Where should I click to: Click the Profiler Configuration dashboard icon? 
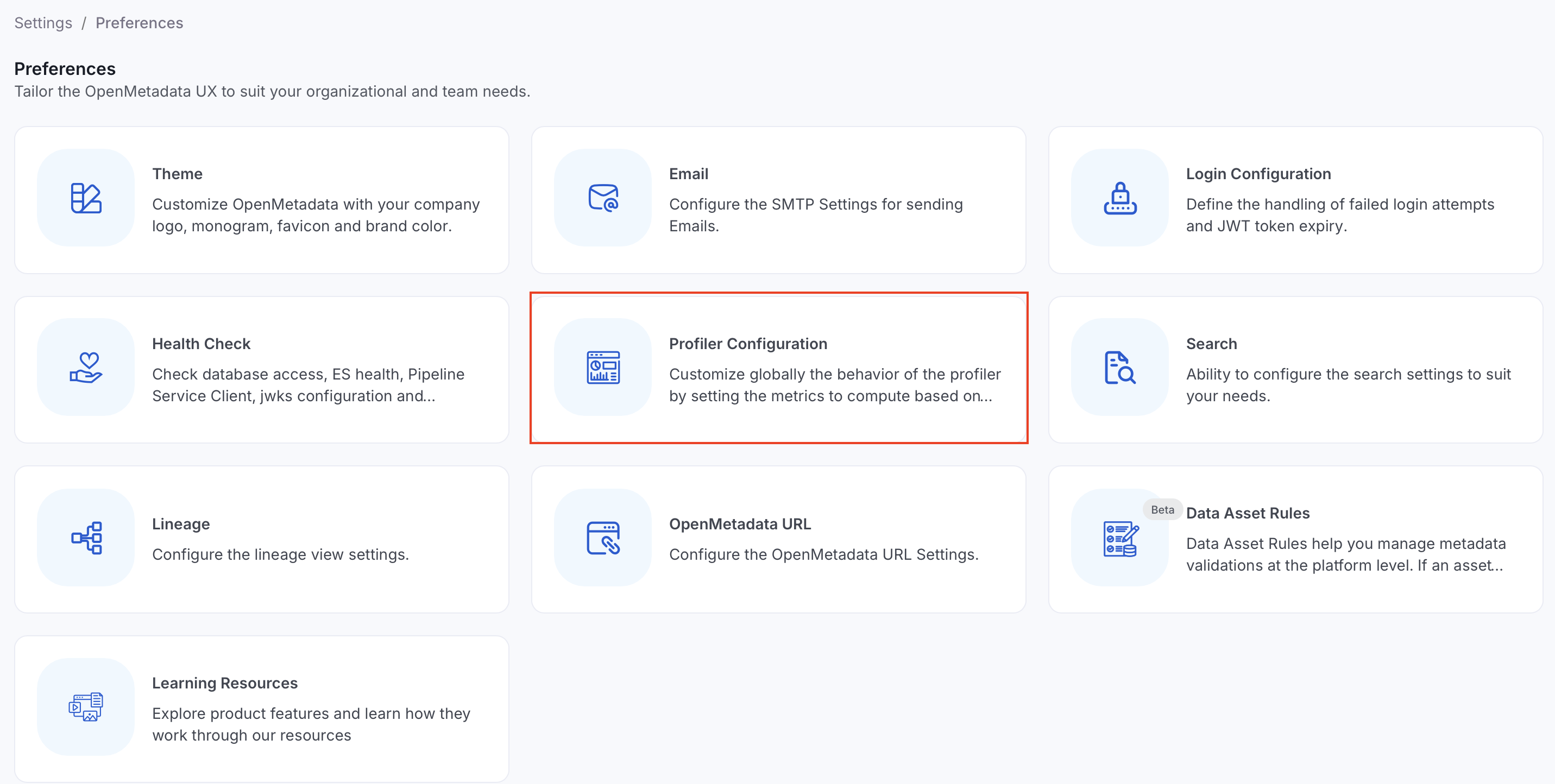(x=603, y=368)
